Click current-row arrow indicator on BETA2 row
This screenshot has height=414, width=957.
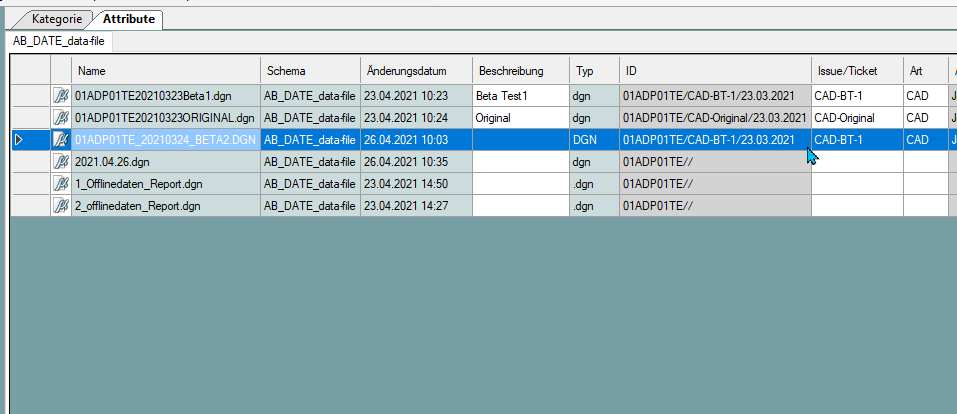click(x=19, y=140)
